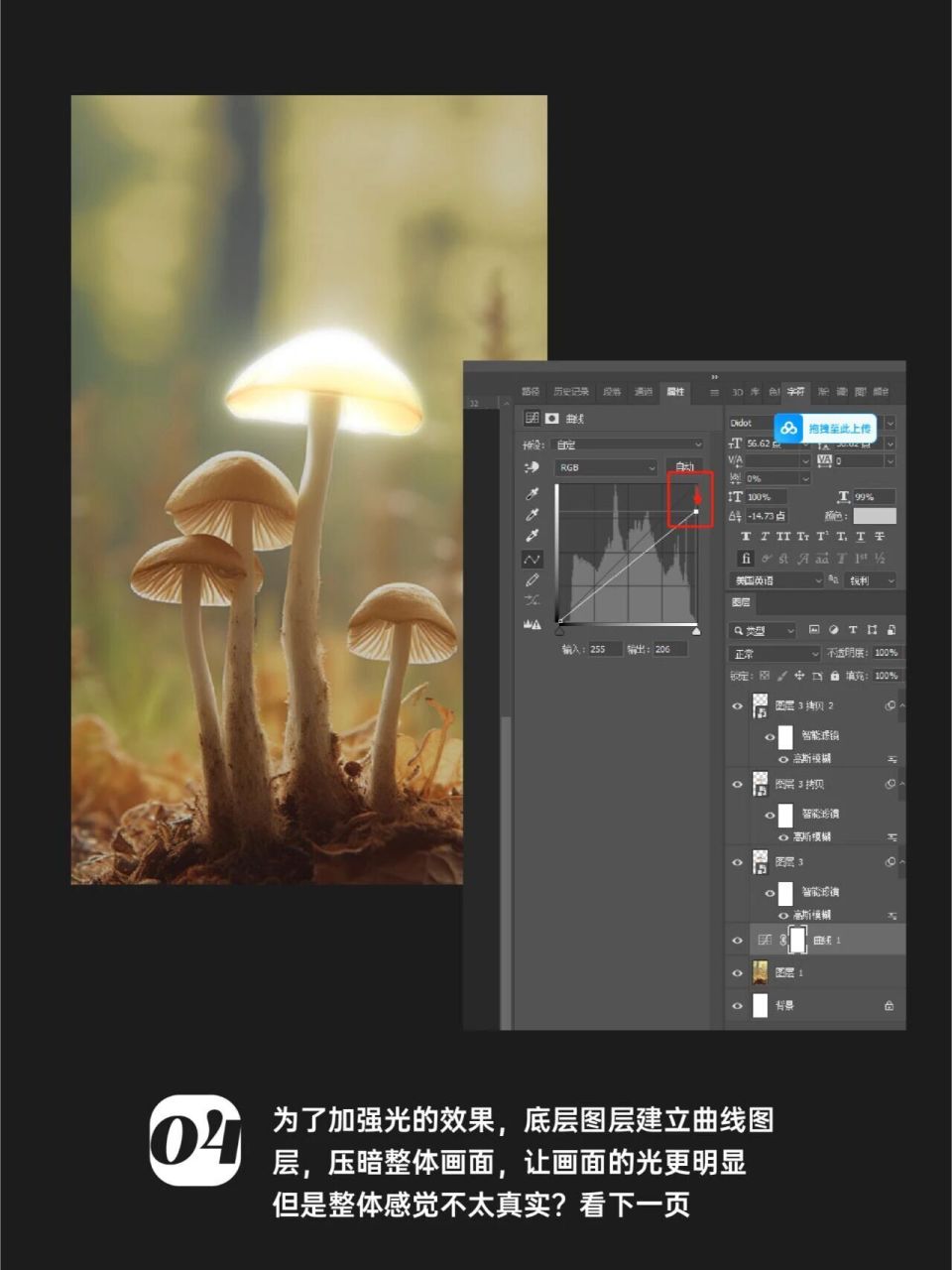Toggle 智能滤镜 visibility under 图层 3 拷贝 2
952x1270 pixels.
770,736
